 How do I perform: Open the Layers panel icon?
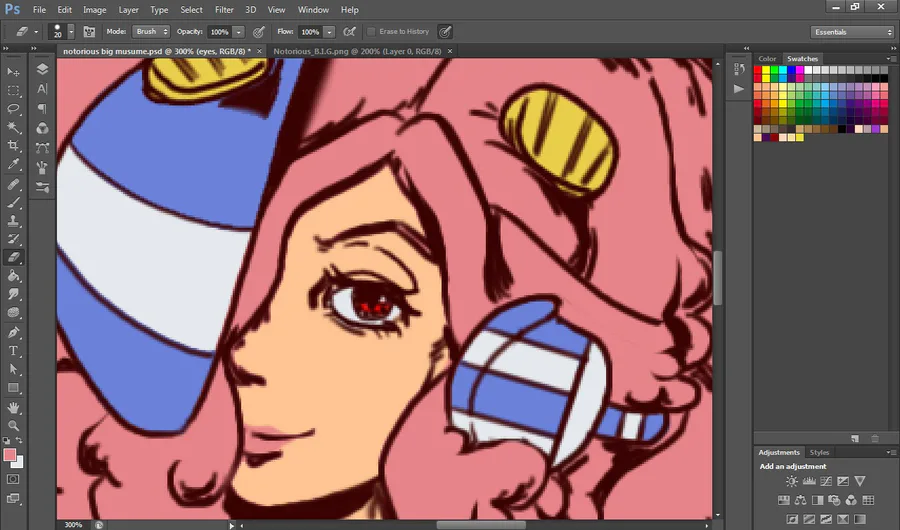coord(42,69)
